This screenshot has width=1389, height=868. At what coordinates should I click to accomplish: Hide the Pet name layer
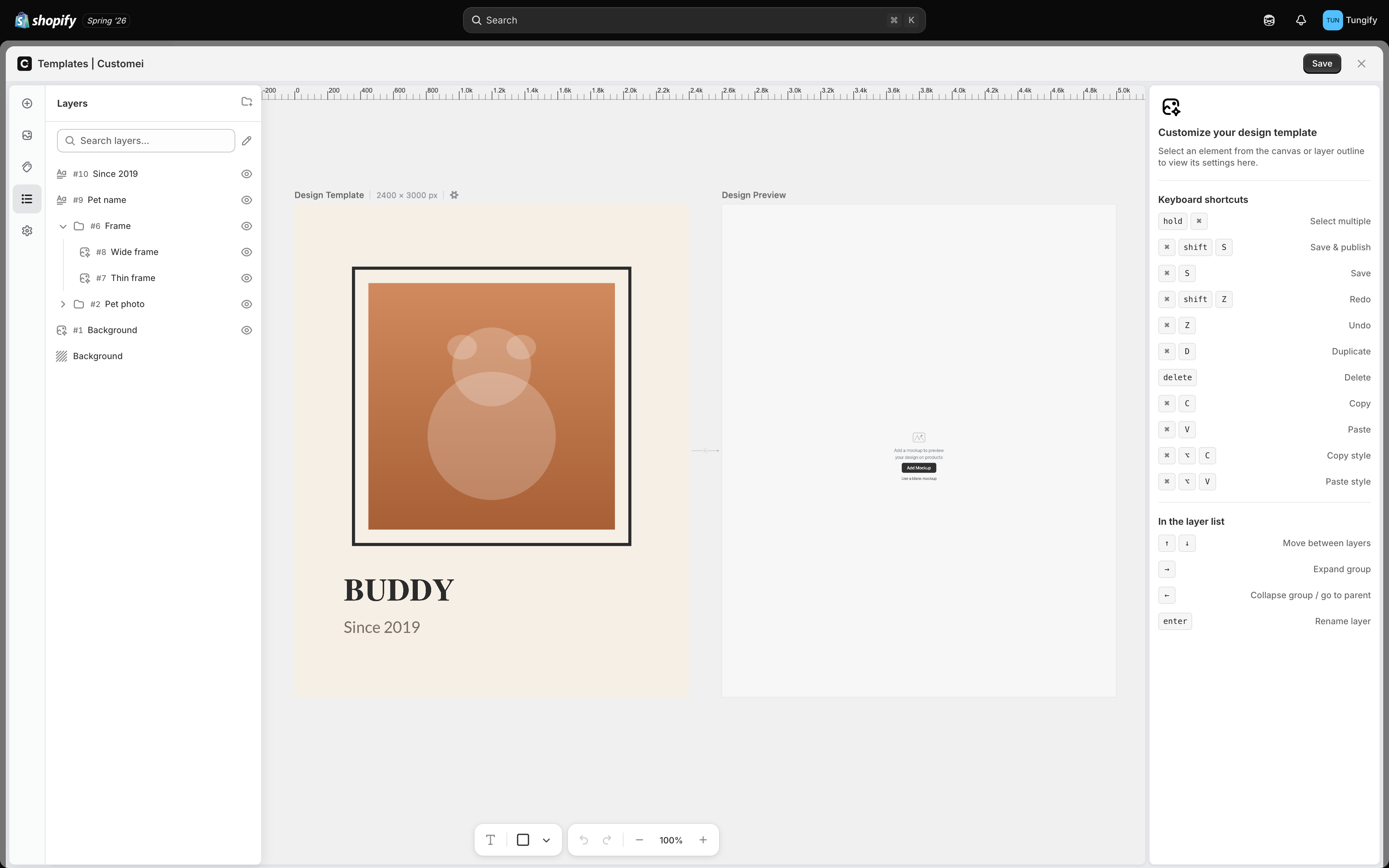click(247, 200)
